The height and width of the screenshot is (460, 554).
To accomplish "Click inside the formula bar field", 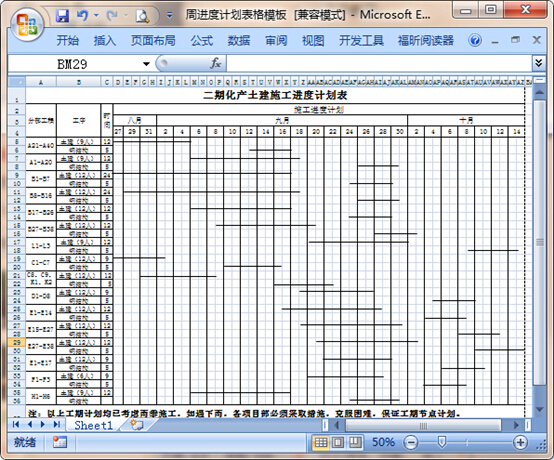I will 379,64.
